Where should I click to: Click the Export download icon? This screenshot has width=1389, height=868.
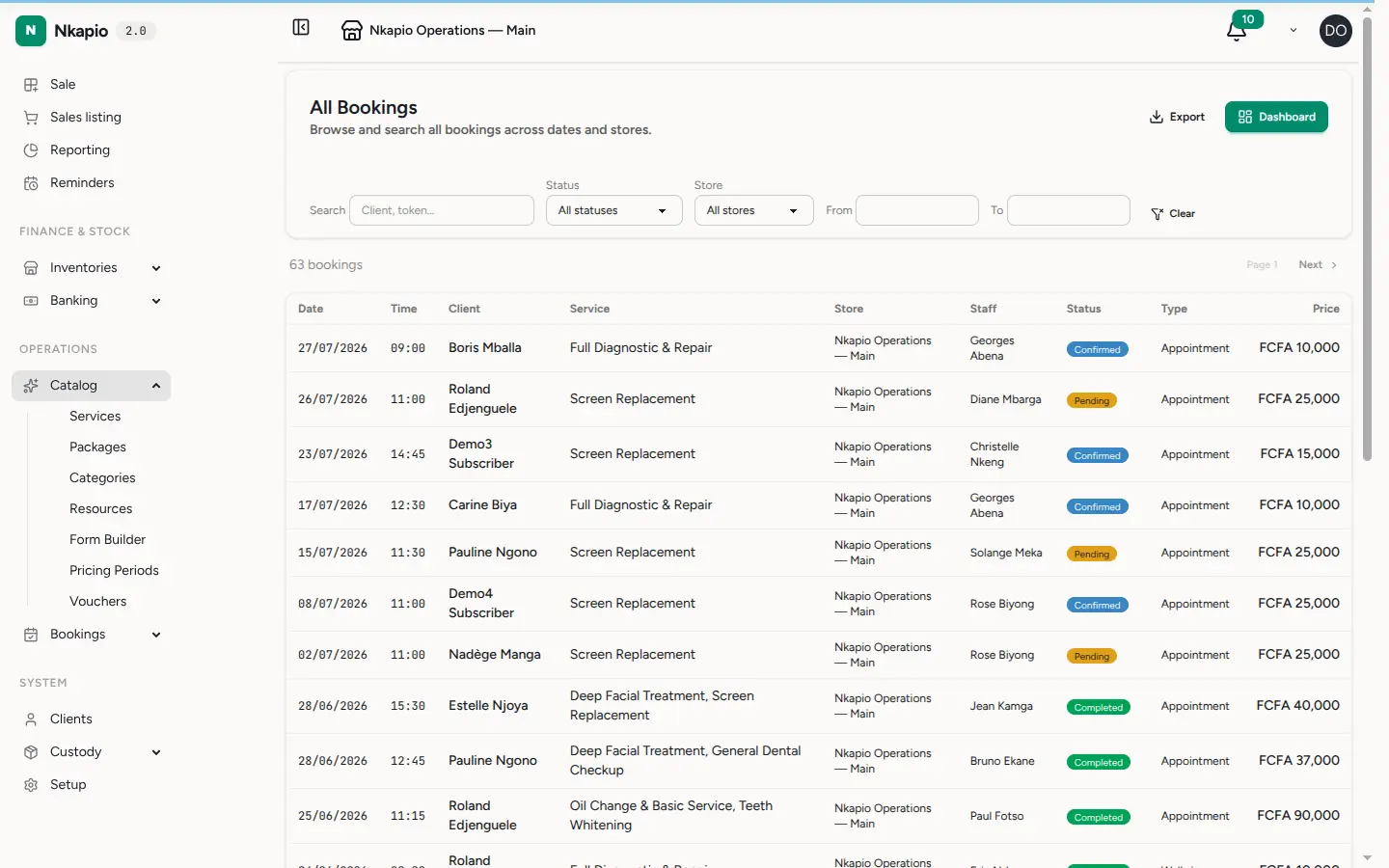coord(1157,117)
